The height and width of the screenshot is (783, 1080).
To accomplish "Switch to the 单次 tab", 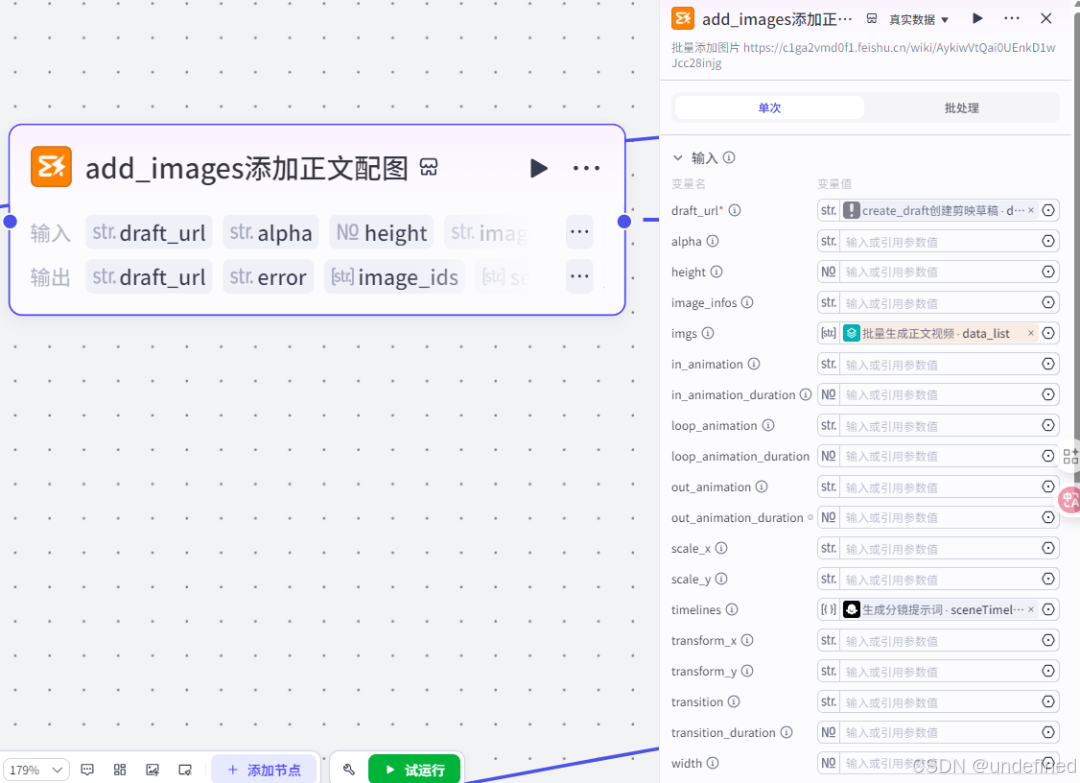I will pos(769,107).
